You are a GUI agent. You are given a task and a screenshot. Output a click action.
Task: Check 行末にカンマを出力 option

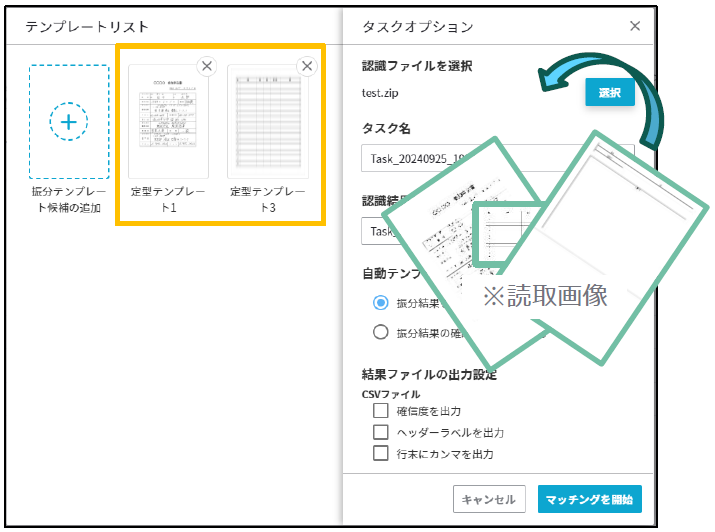point(380,453)
